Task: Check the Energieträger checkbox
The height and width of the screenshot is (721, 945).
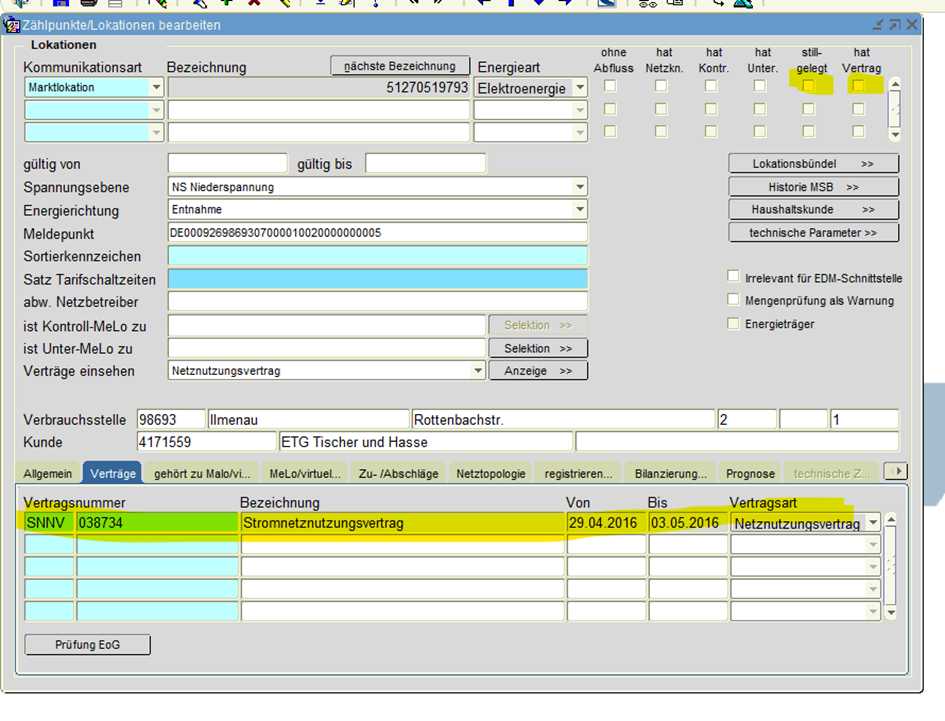Action: click(x=734, y=324)
